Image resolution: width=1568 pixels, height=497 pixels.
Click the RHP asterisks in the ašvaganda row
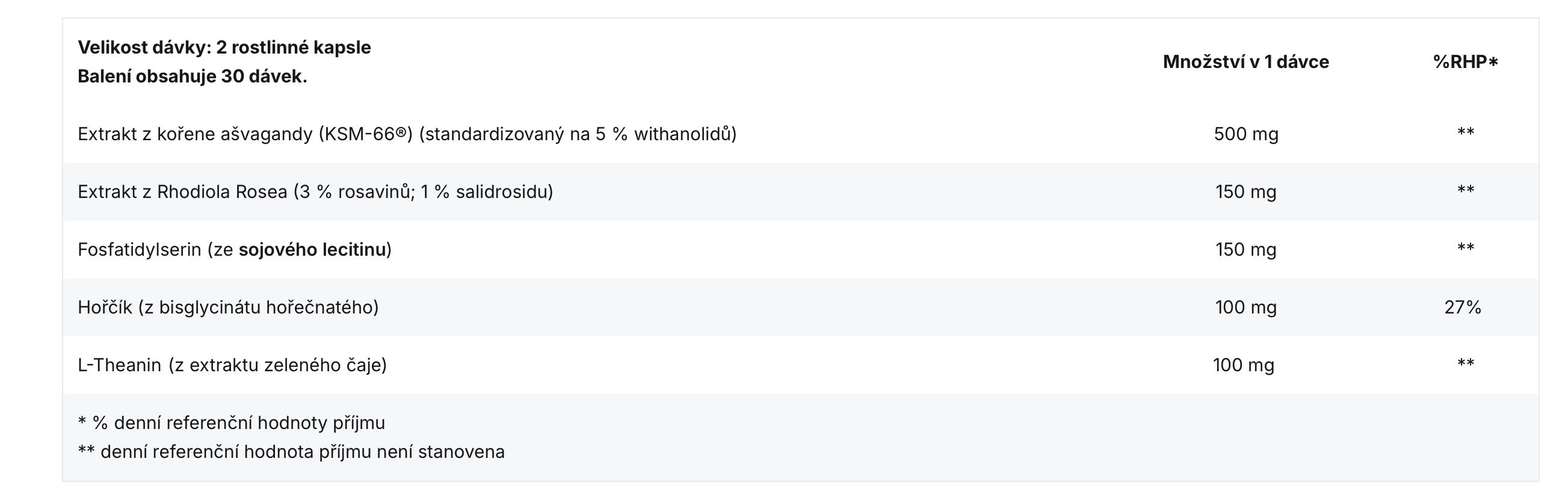click(x=1465, y=133)
